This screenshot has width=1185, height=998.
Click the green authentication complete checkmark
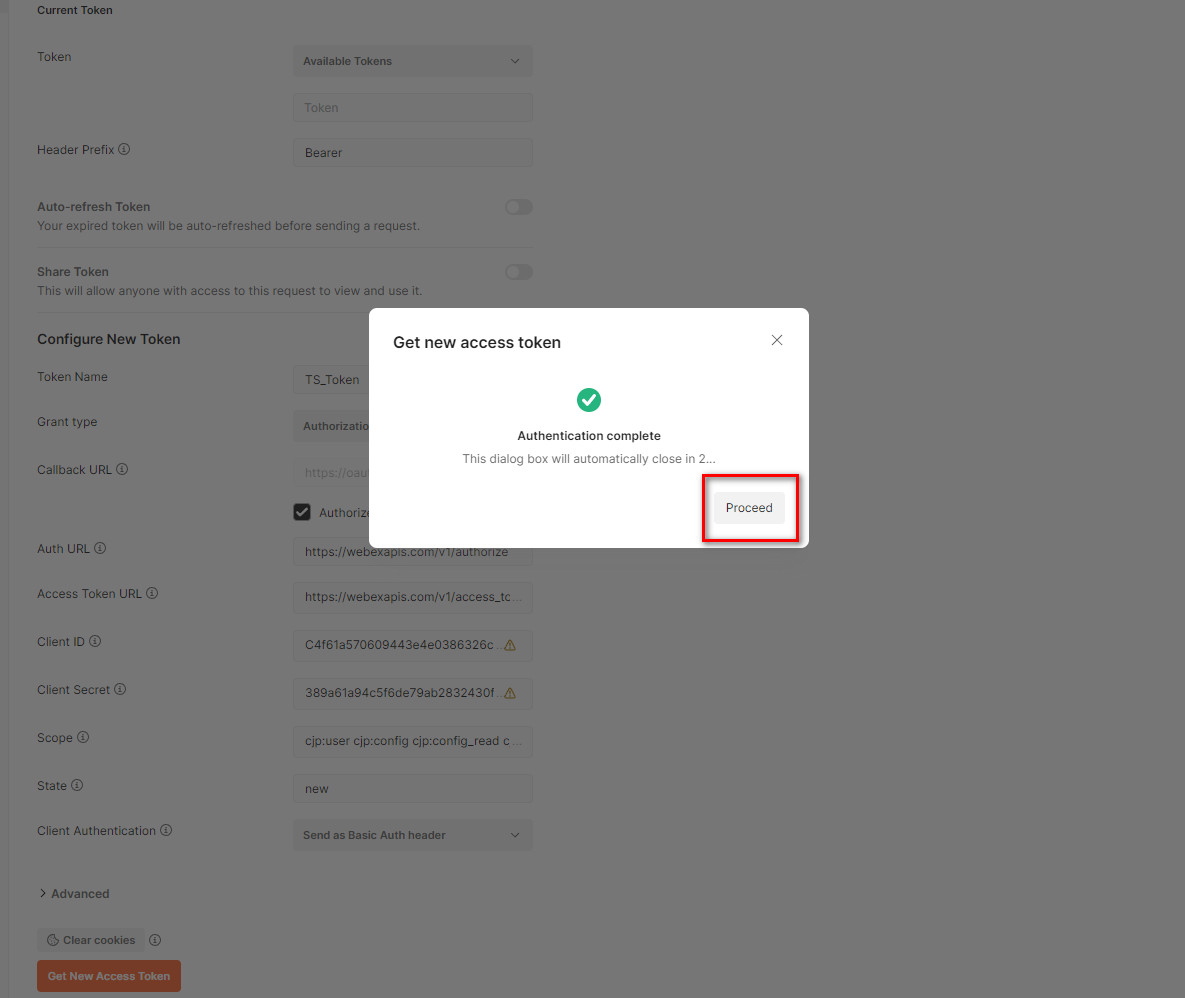click(x=589, y=400)
